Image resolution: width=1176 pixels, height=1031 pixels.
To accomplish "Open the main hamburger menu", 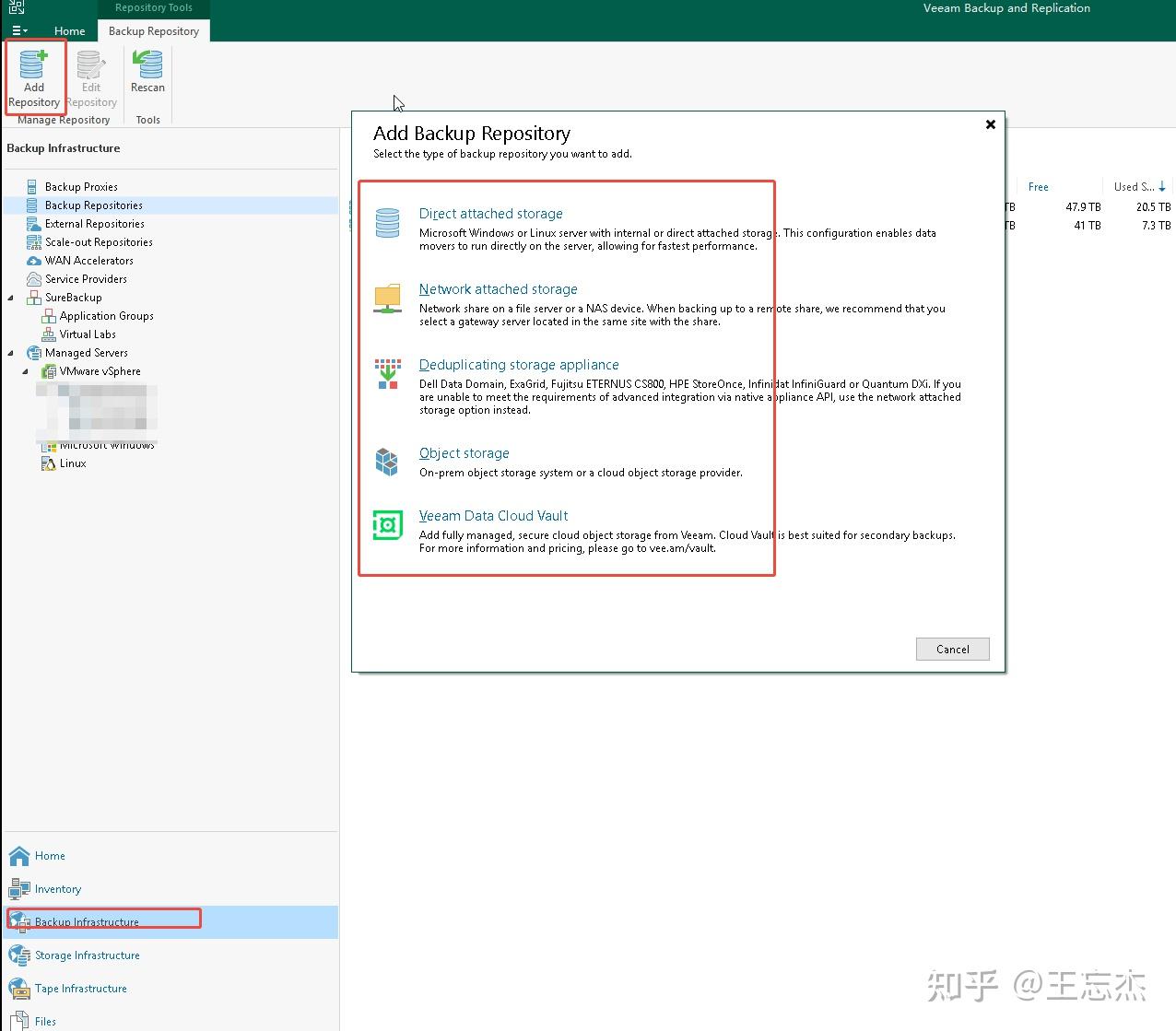I will click(19, 30).
